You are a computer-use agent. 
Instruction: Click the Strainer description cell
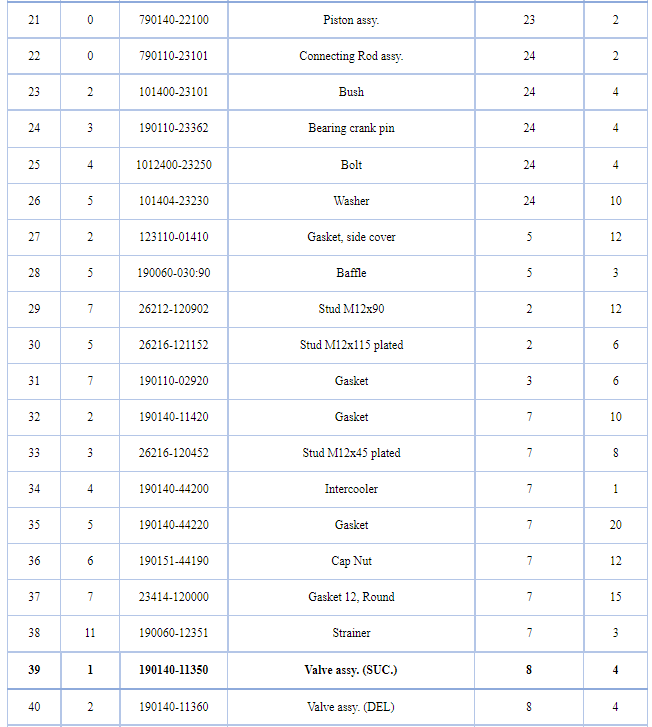pos(351,633)
